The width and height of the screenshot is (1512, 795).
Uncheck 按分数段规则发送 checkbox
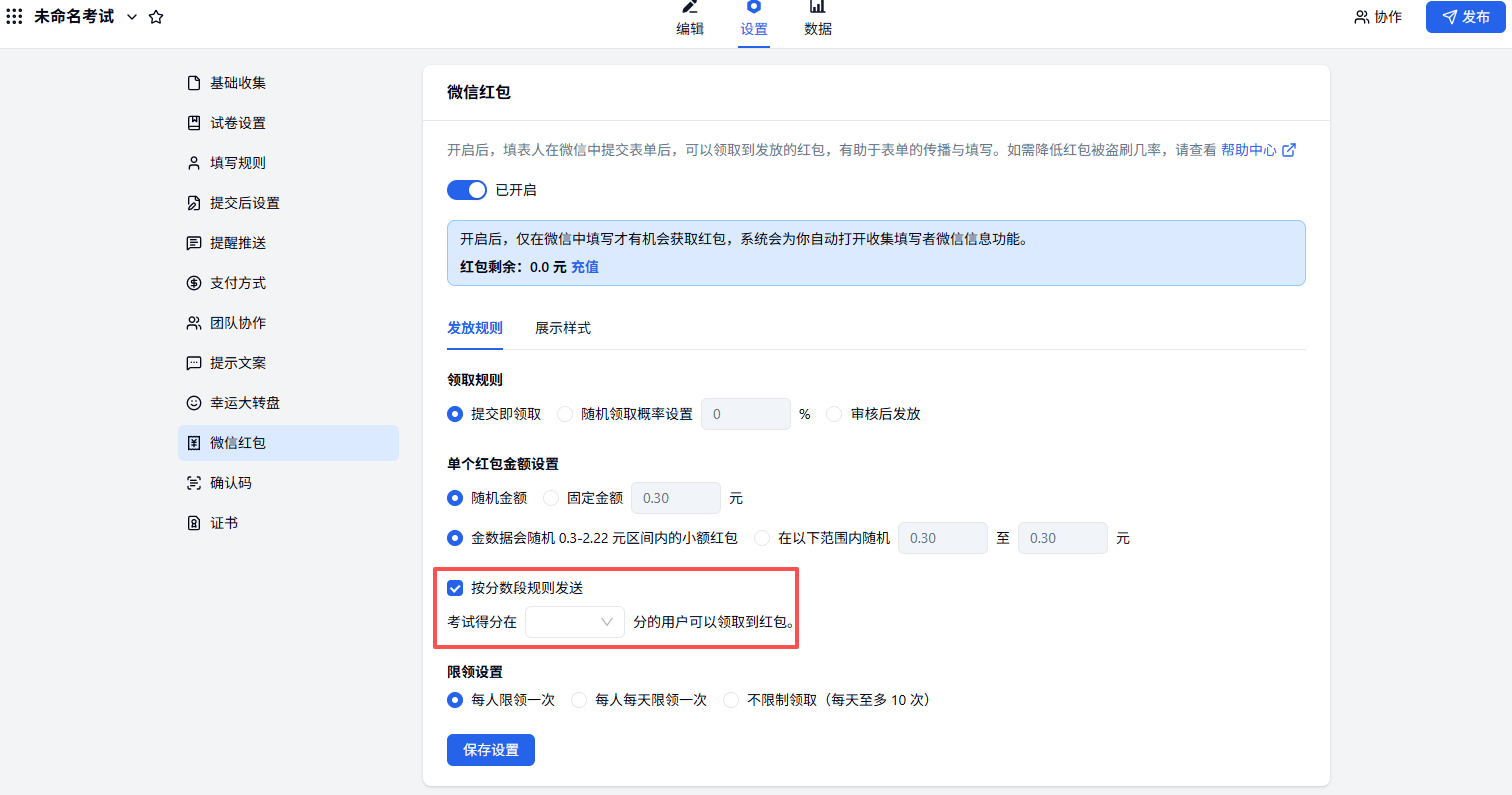[456, 588]
